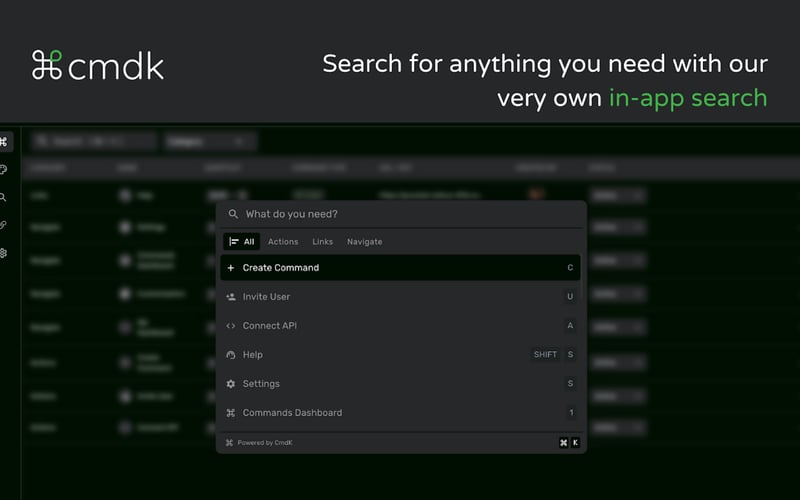Open the gear icon in left sidebar
This screenshot has height=500, width=800.
pos(3,253)
